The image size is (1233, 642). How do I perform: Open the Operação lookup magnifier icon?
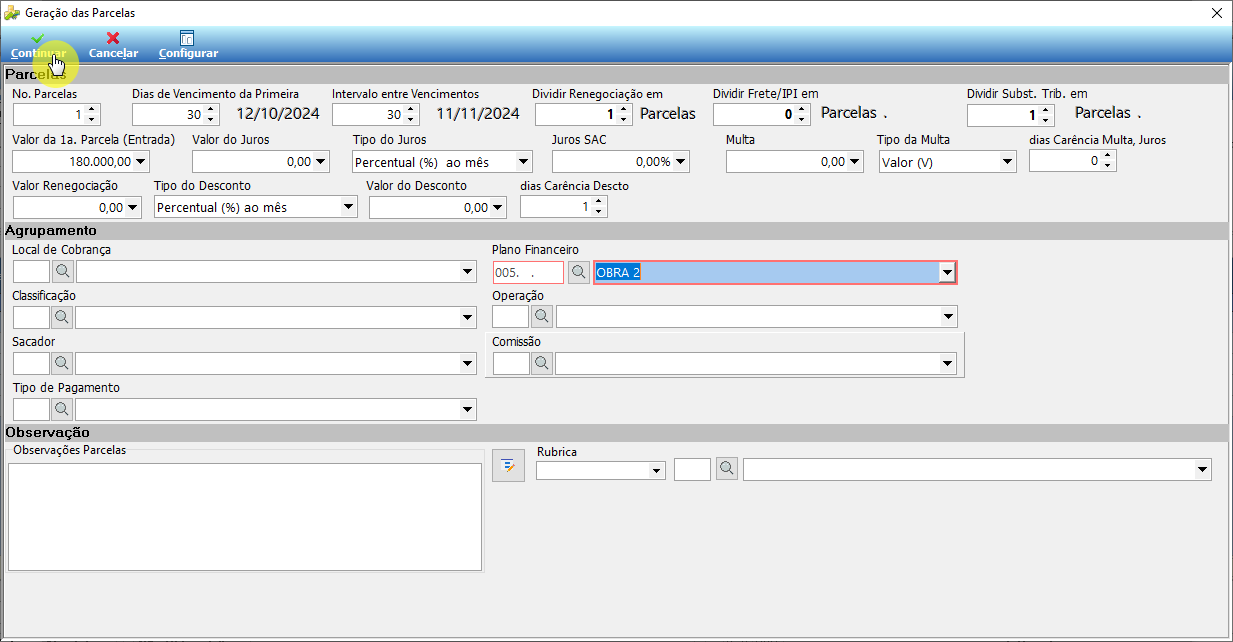click(542, 316)
